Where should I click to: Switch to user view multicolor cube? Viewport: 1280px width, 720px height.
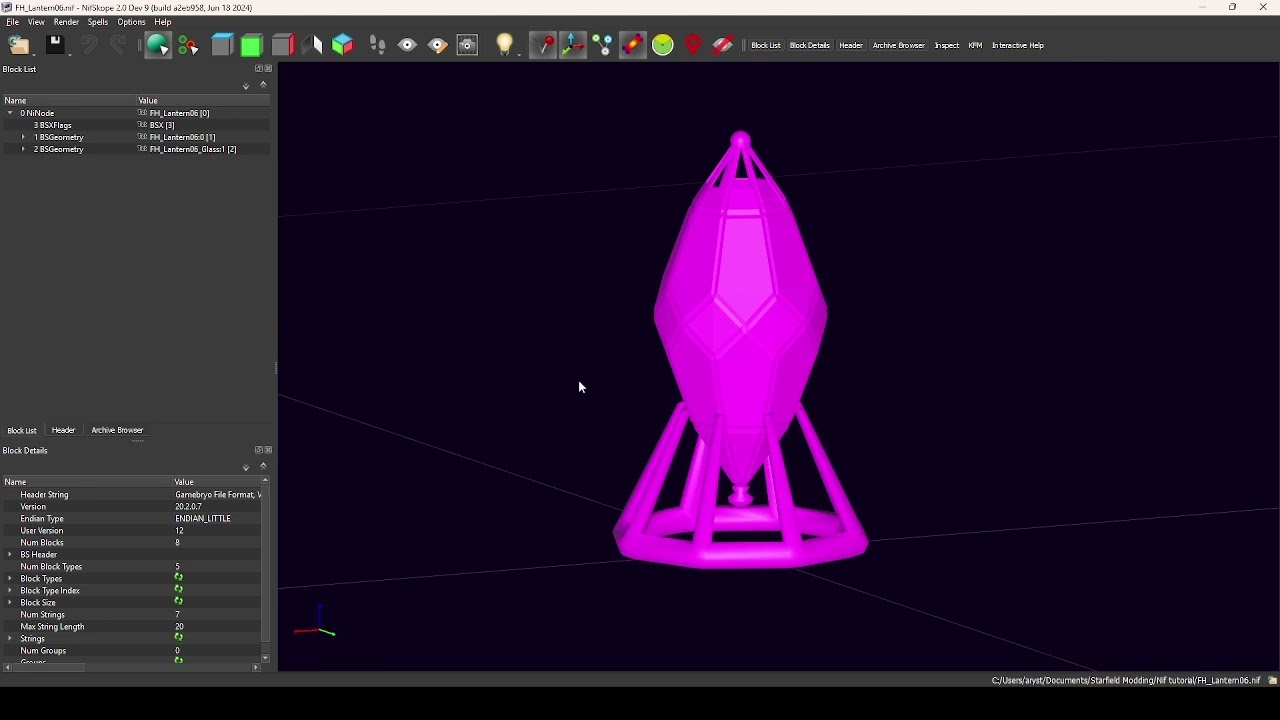tap(344, 45)
